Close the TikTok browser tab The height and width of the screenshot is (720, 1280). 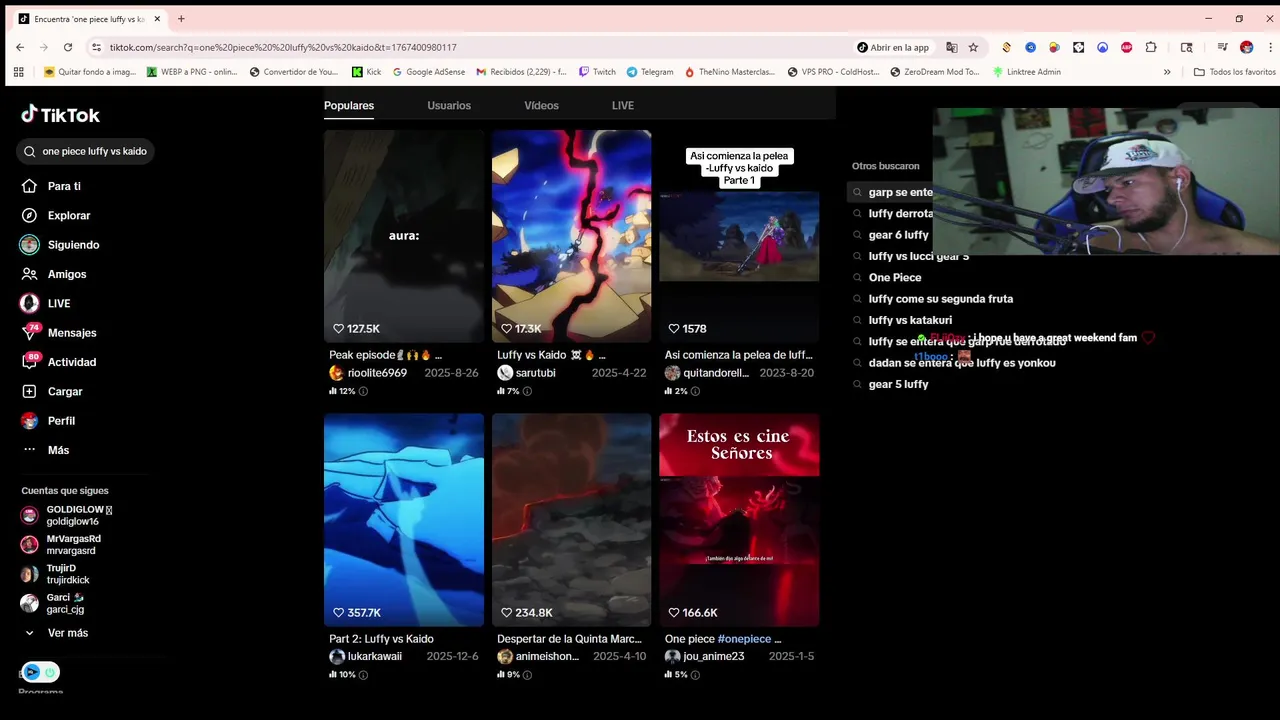(x=157, y=19)
